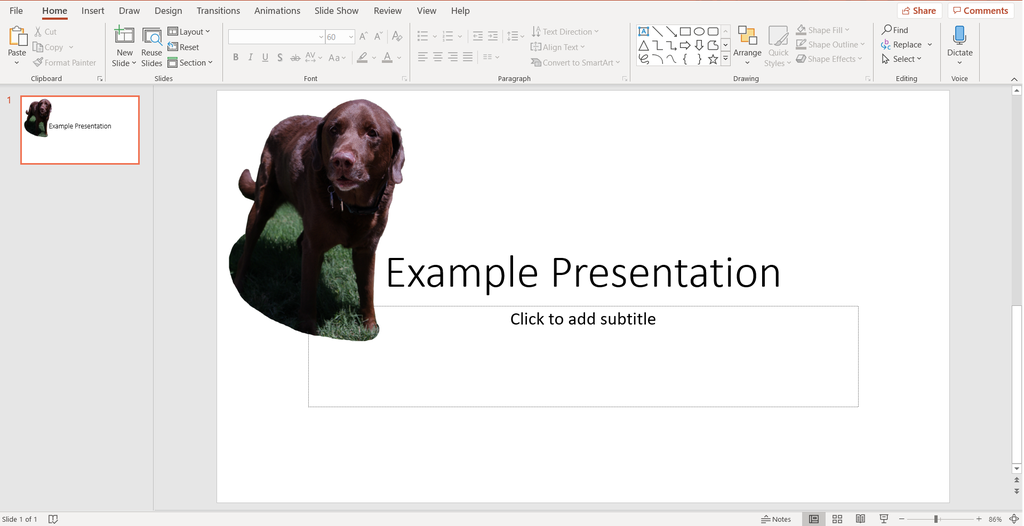The width and height of the screenshot is (1024, 526).
Task: Toggle Bold formatting
Action: pos(235,58)
